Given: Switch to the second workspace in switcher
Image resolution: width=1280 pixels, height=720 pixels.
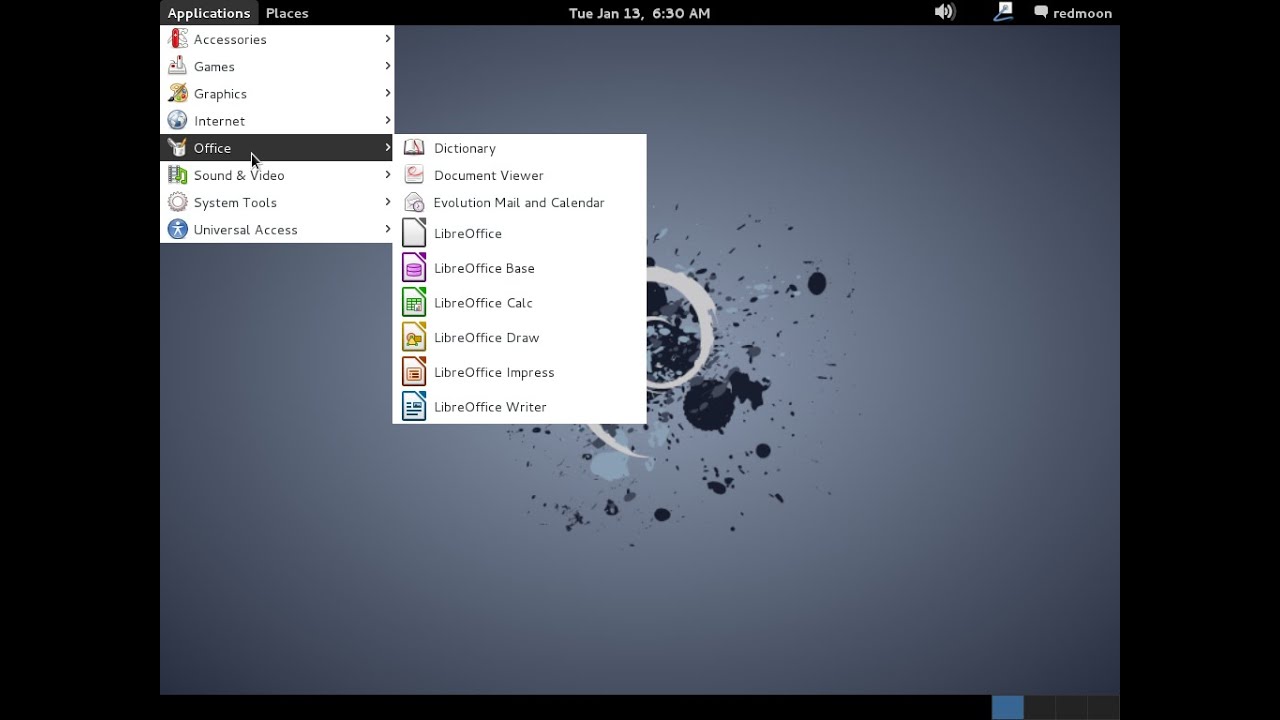Looking at the screenshot, I should pyautogui.click(x=1040, y=707).
